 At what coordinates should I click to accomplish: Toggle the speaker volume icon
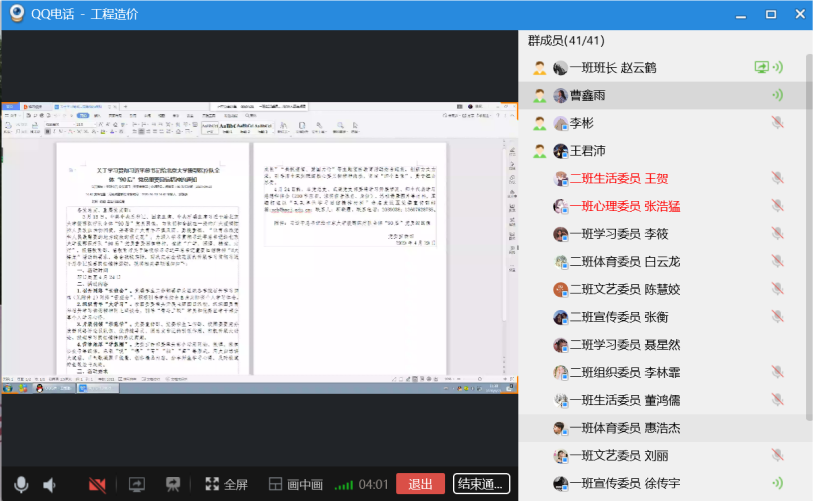50,484
